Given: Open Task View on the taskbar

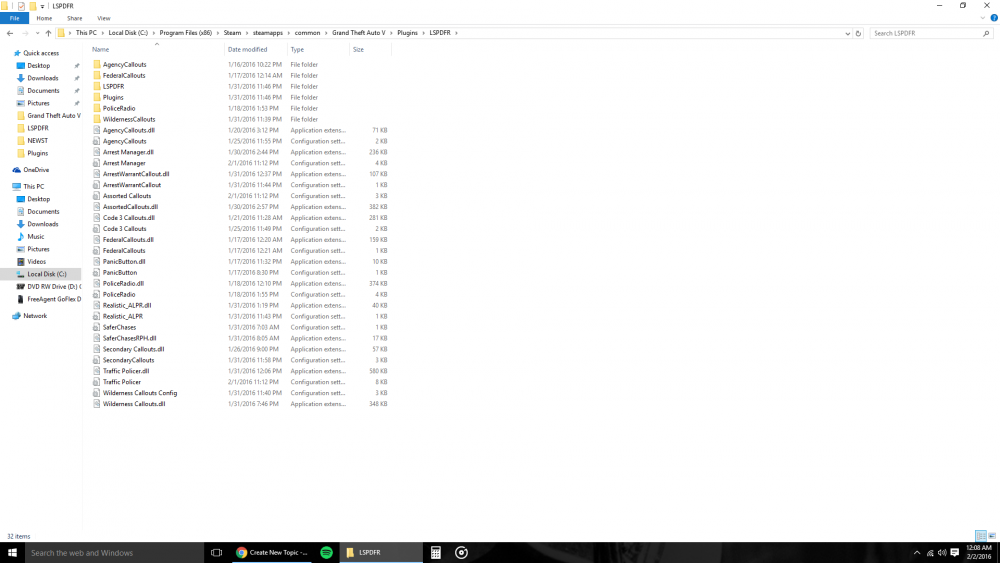Looking at the screenshot, I should (x=216, y=553).
